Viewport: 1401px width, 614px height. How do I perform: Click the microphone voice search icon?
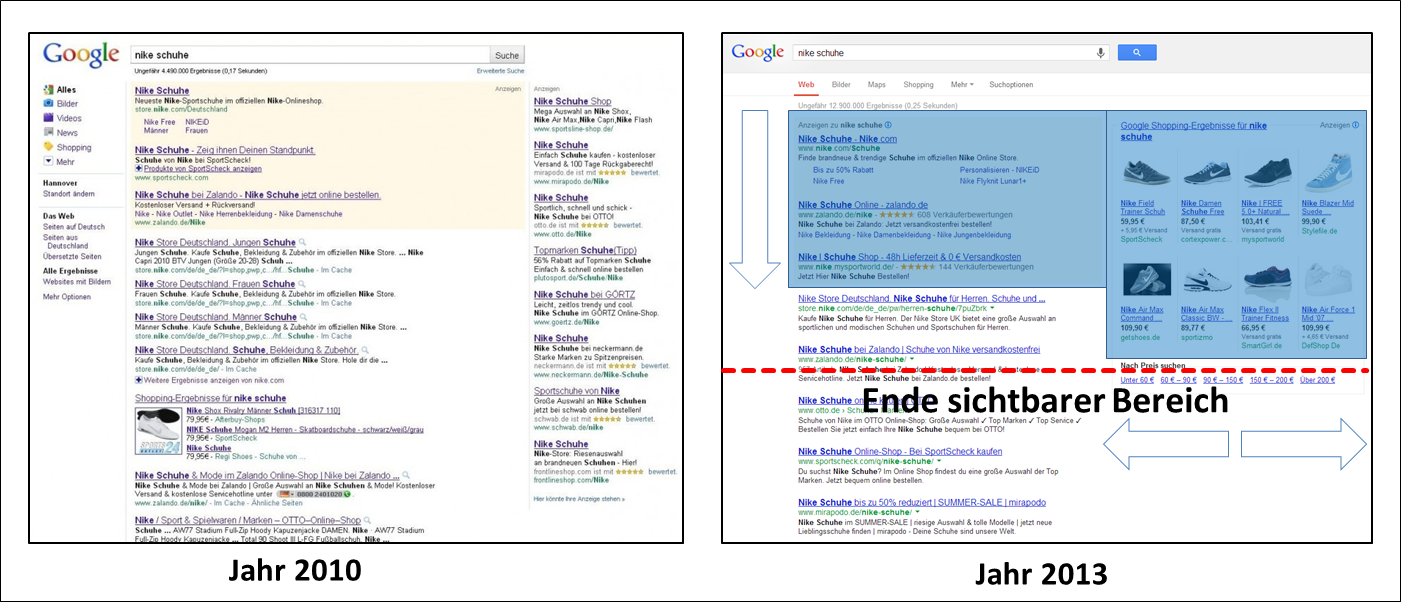1101,52
